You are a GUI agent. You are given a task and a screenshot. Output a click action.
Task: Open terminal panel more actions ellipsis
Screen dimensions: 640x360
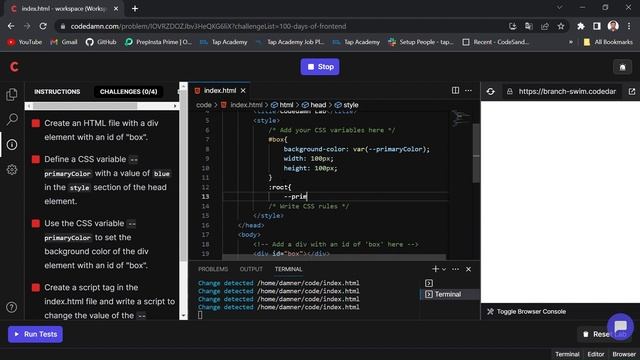click(456, 269)
